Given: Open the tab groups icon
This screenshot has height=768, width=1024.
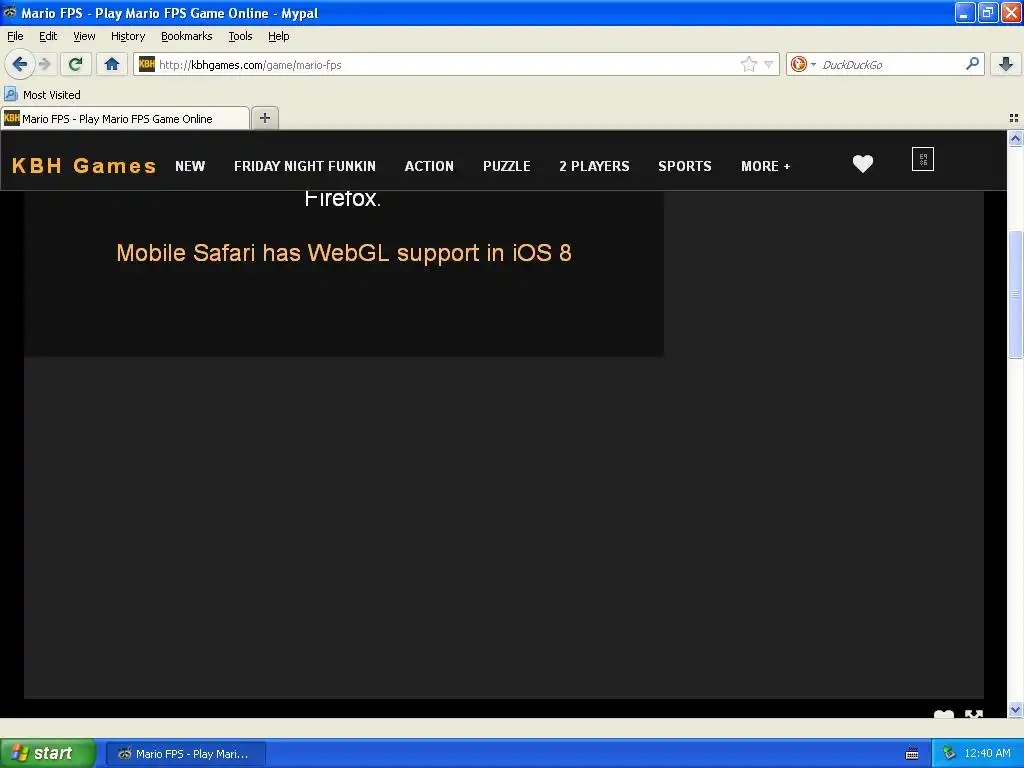Looking at the screenshot, I should (1014, 118).
